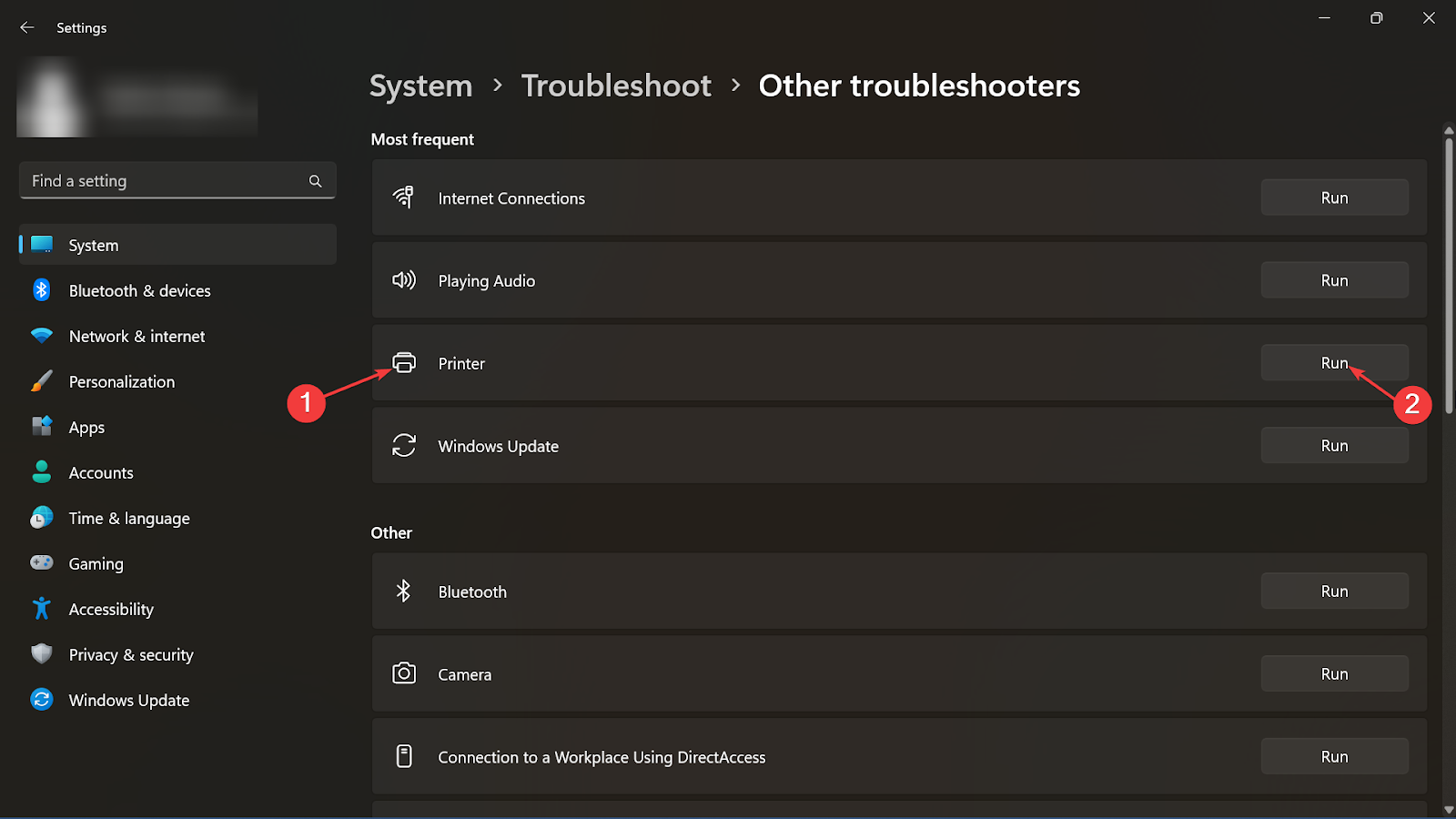Viewport: 1456px width, 819px height.
Task: Open System breadcrumb link
Action: click(x=420, y=86)
